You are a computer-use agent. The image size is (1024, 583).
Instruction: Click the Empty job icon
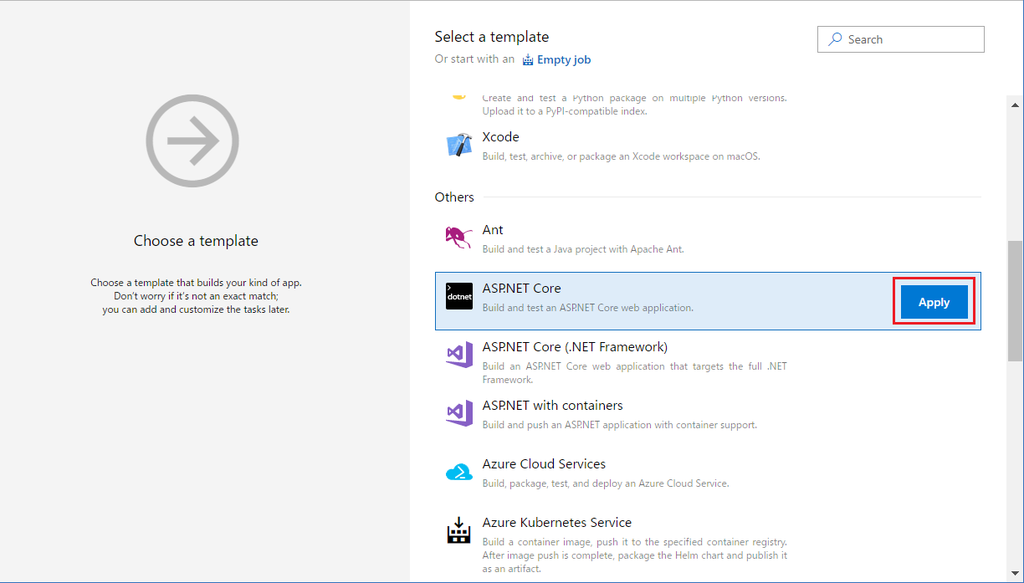click(528, 60)
